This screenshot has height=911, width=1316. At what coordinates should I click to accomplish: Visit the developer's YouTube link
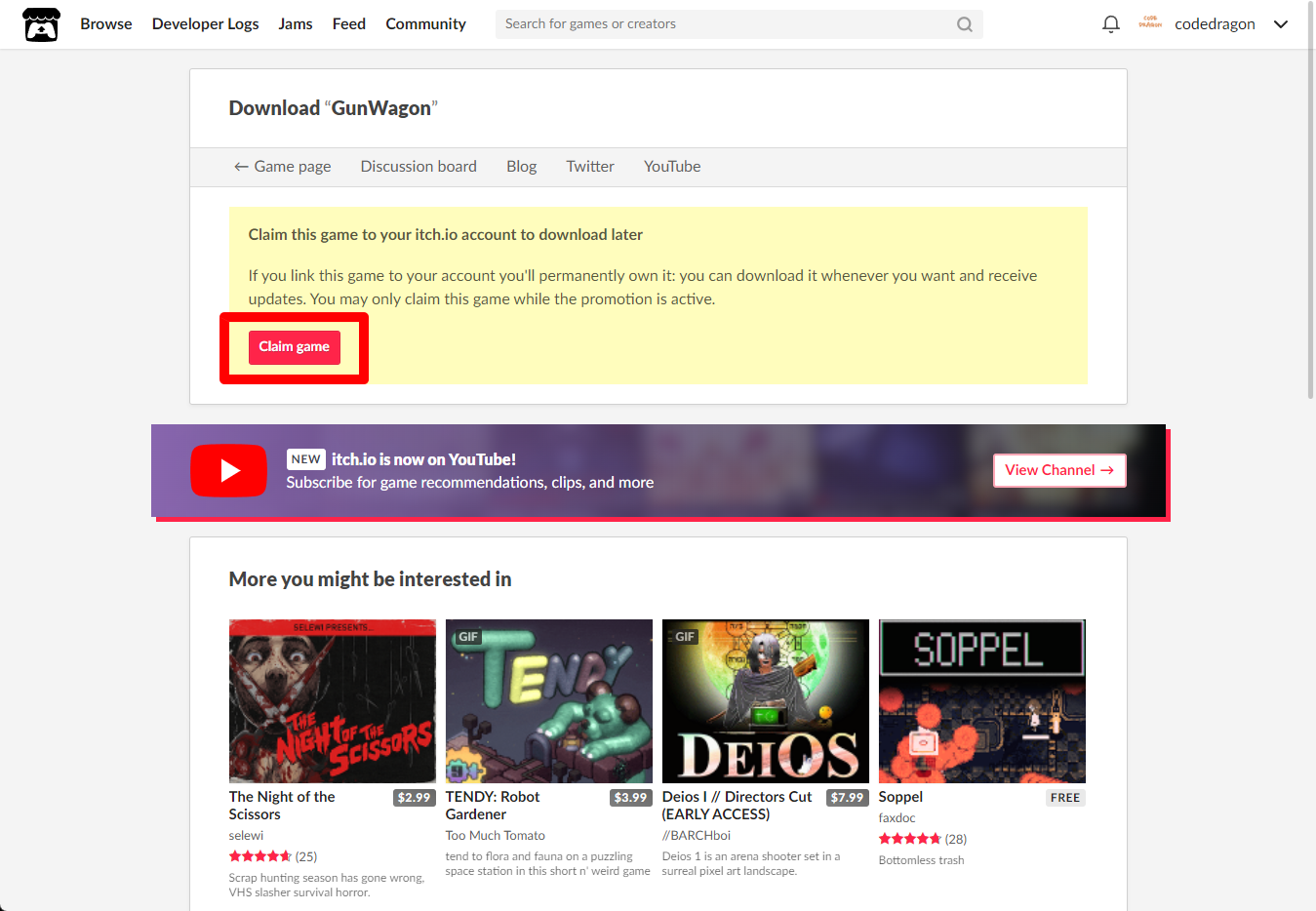(x=672, y=166)
